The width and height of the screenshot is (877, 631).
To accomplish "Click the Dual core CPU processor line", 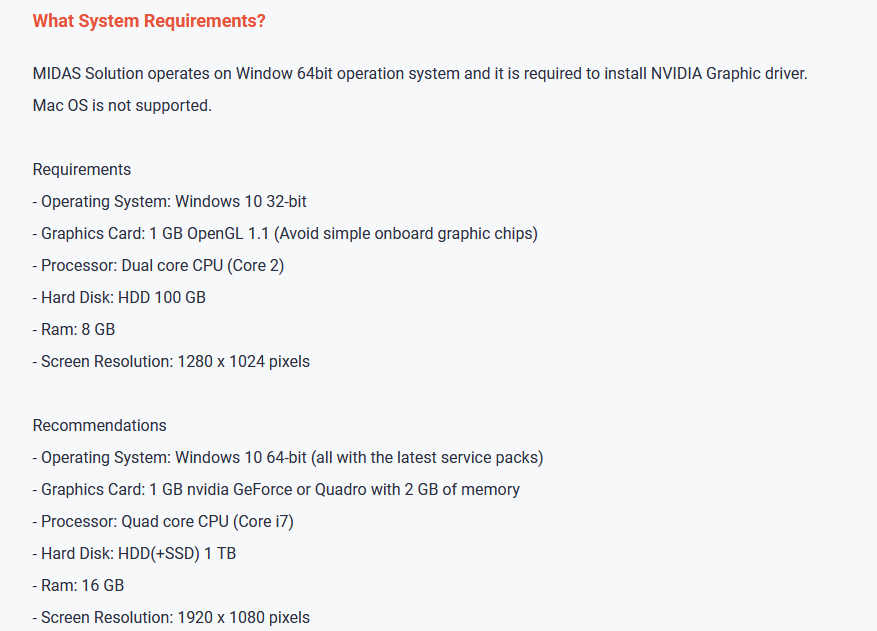I will pyautogui.click(x=165, y=266).
